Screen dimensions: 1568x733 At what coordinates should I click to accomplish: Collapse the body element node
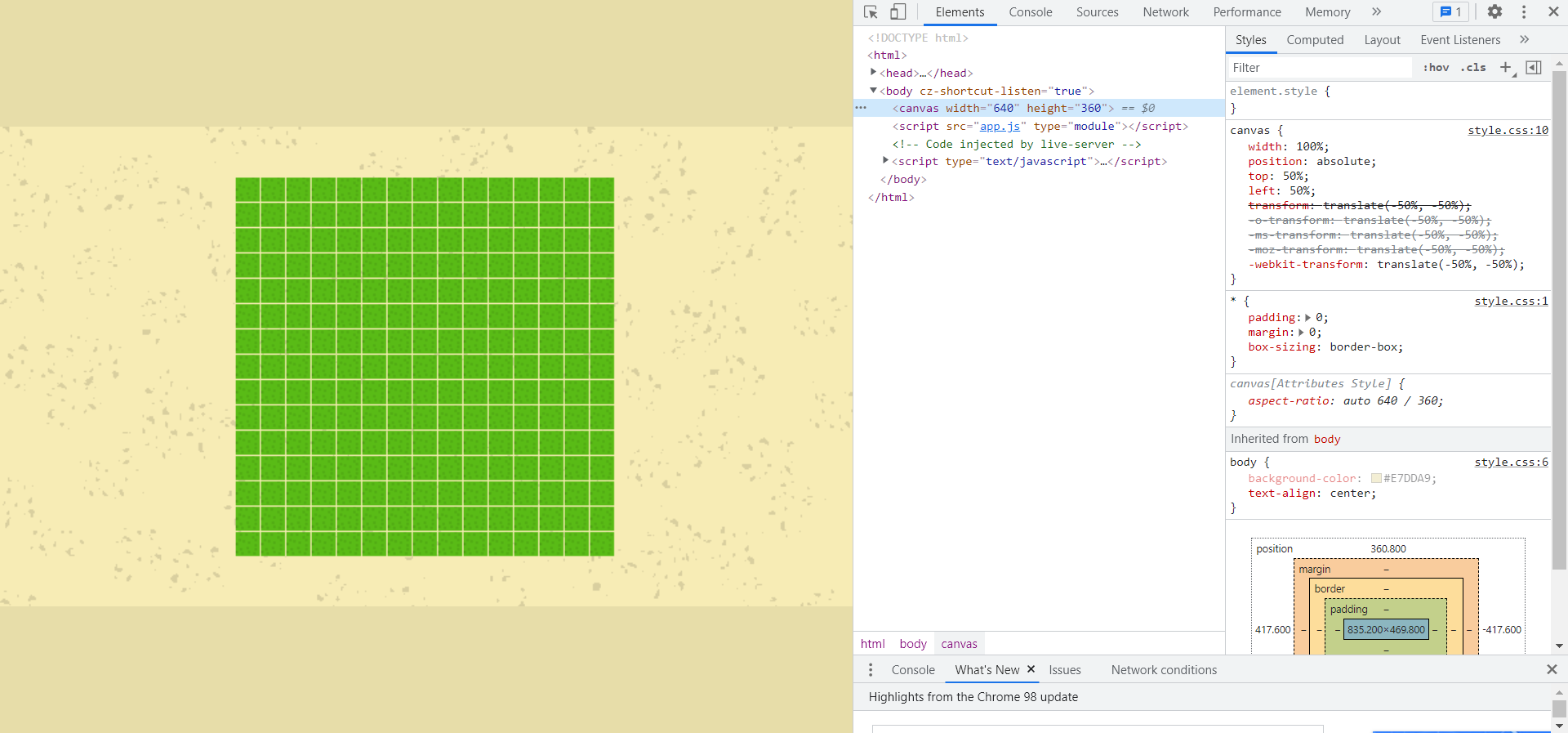point(874,91)
